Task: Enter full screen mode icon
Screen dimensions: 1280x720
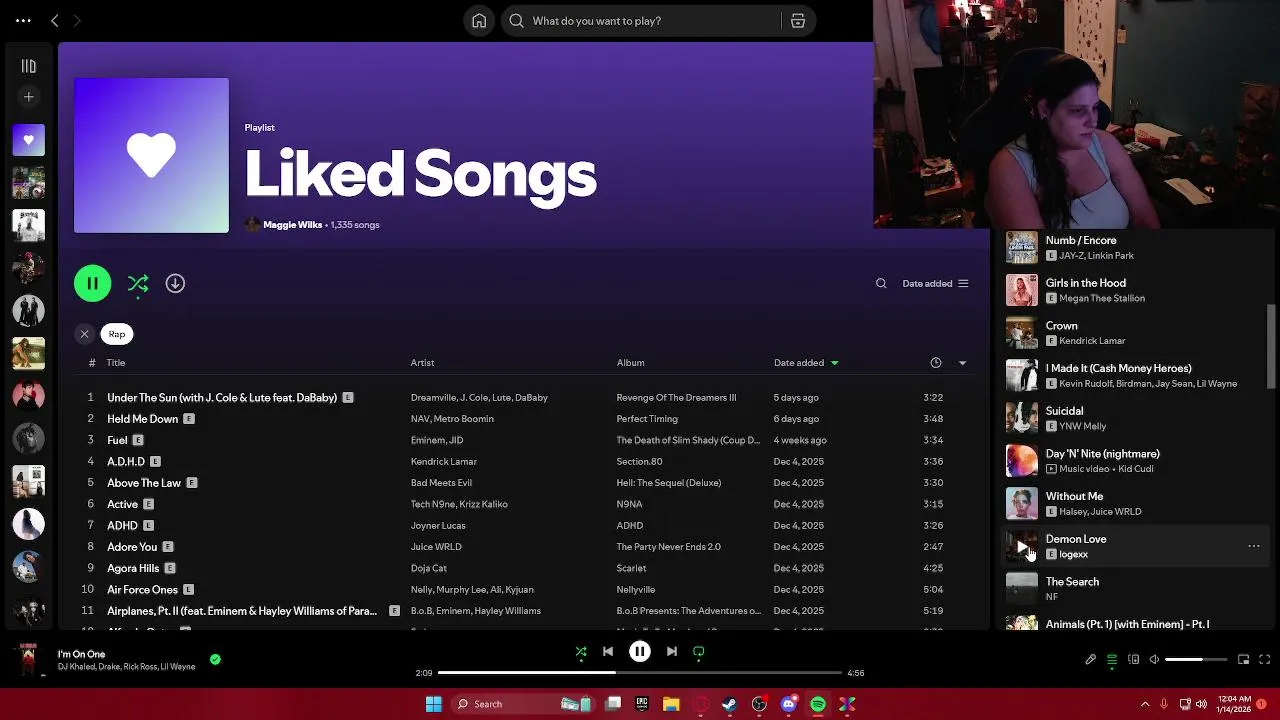Action: tap(1264, 660)
